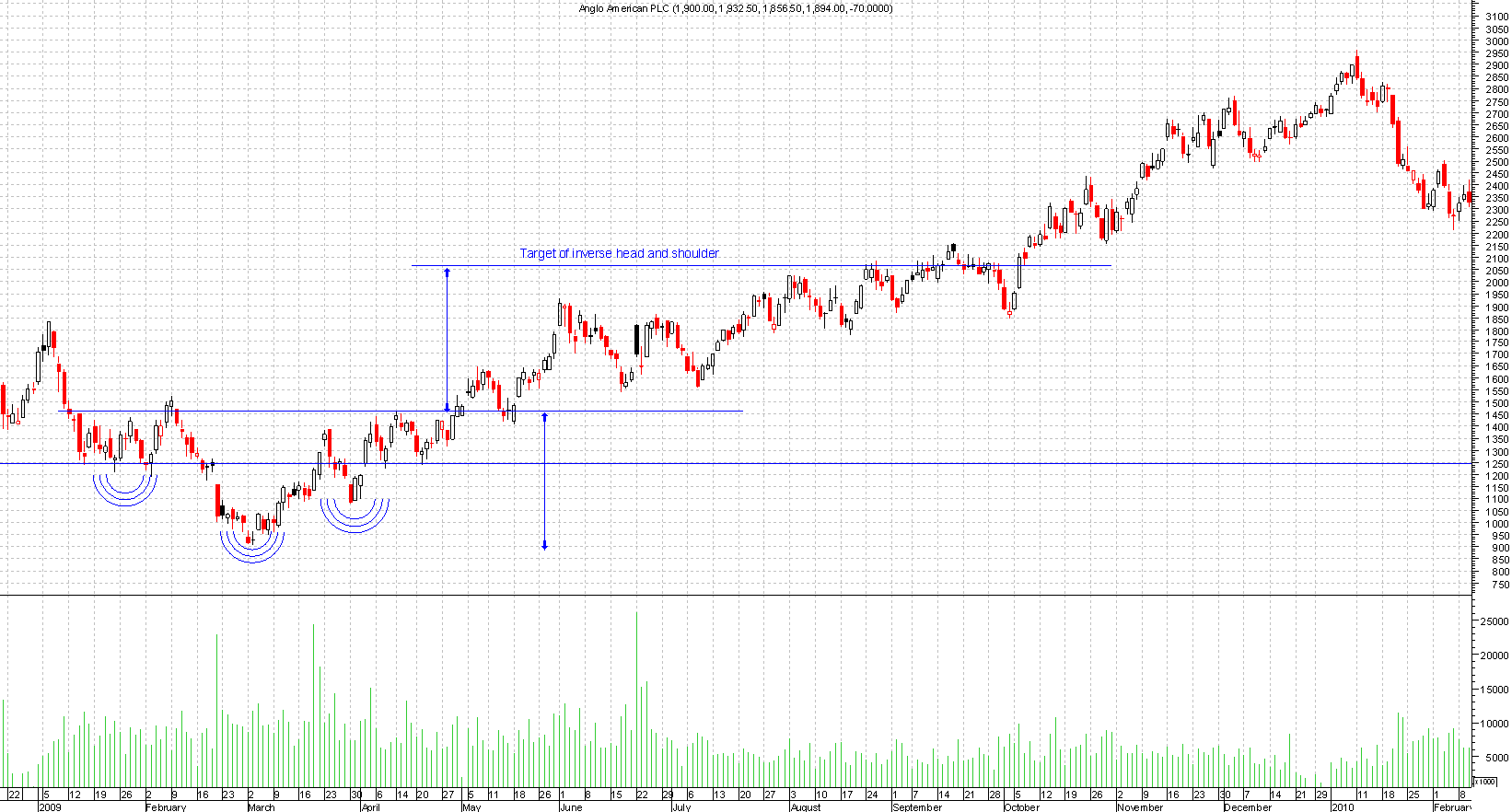Click the blue neckline horizontal line
The width and height of the screenshot is (1512, 812).
276,412
